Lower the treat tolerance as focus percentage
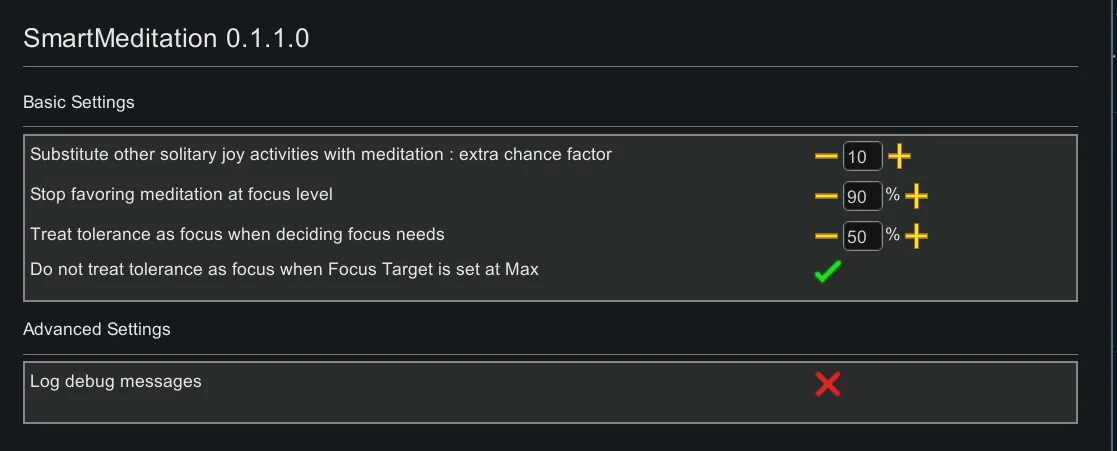 826,236
